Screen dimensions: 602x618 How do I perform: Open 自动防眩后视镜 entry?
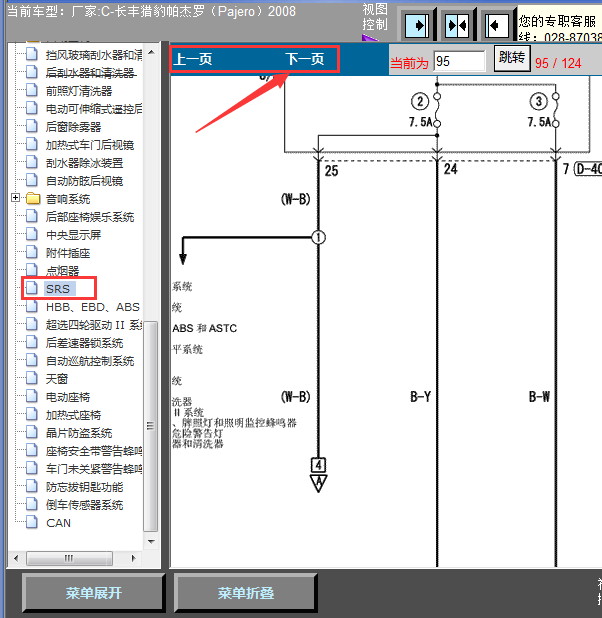click(x=84, y=181)
